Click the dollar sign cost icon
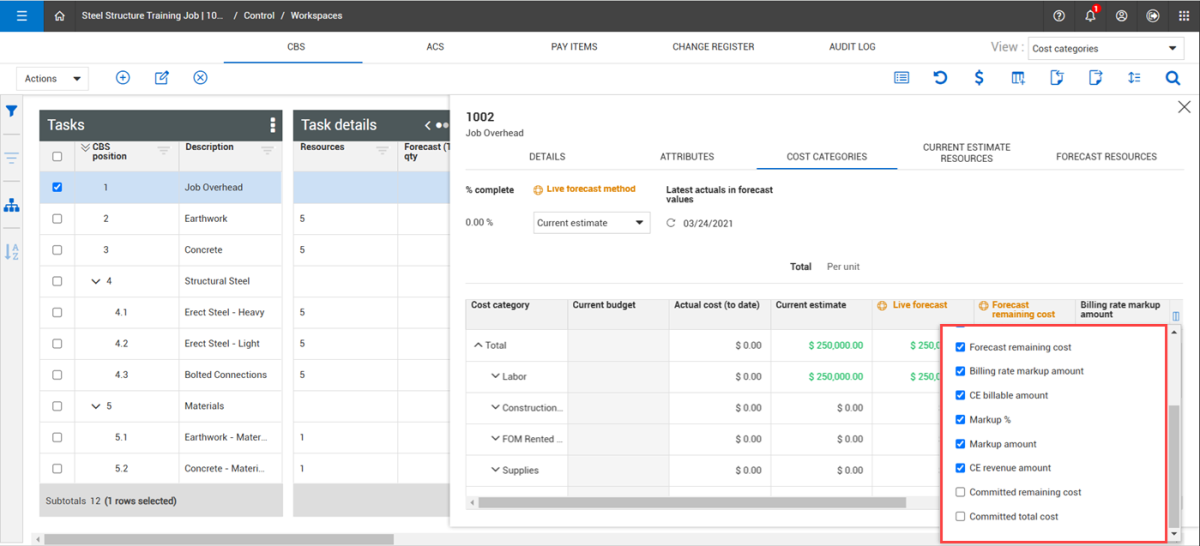Screen dimensions: 1200x546 click(979, 78)
